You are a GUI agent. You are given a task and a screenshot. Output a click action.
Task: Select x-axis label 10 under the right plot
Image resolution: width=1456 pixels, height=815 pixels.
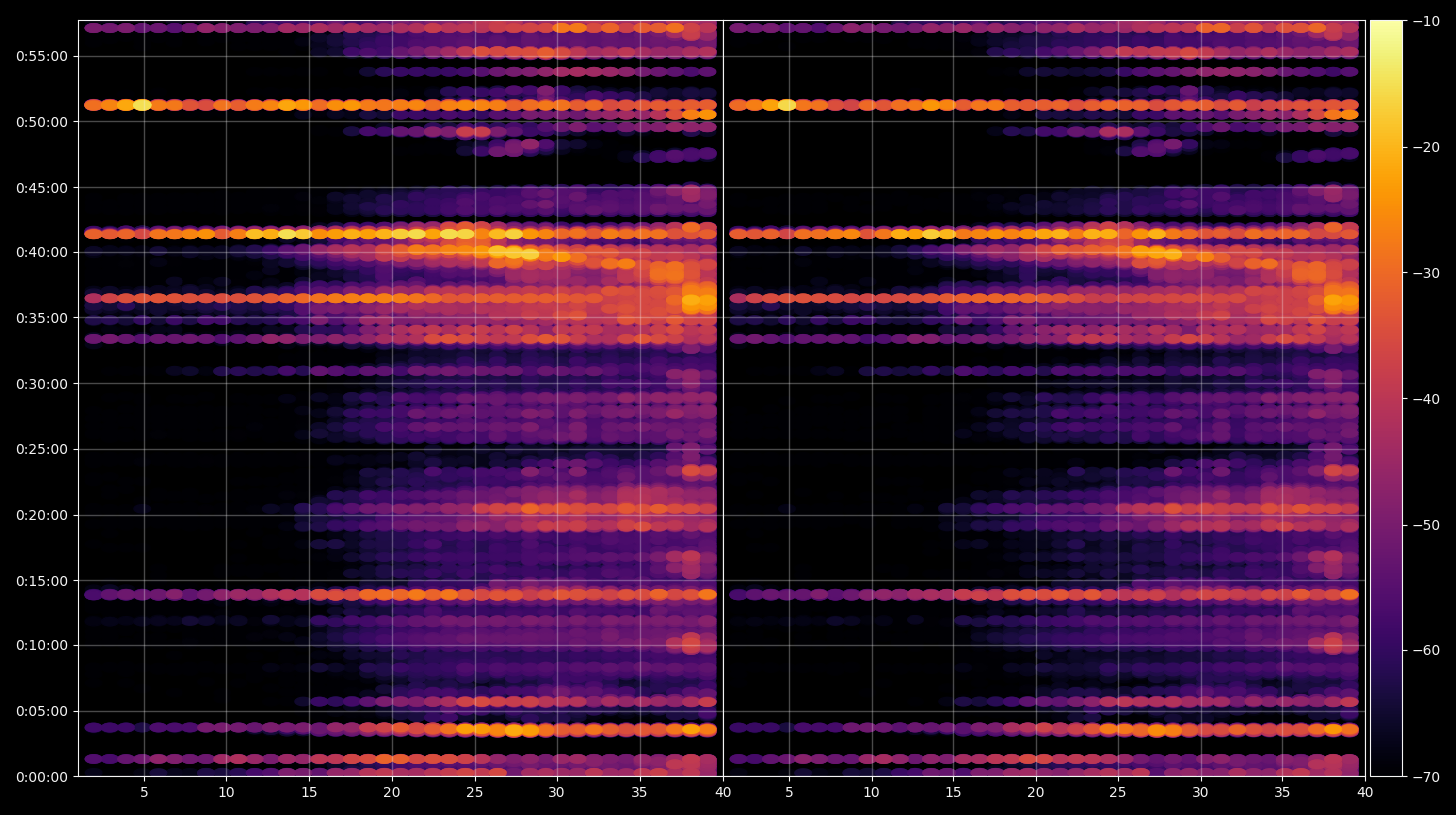pyautogui.click(x=871, y=793)
